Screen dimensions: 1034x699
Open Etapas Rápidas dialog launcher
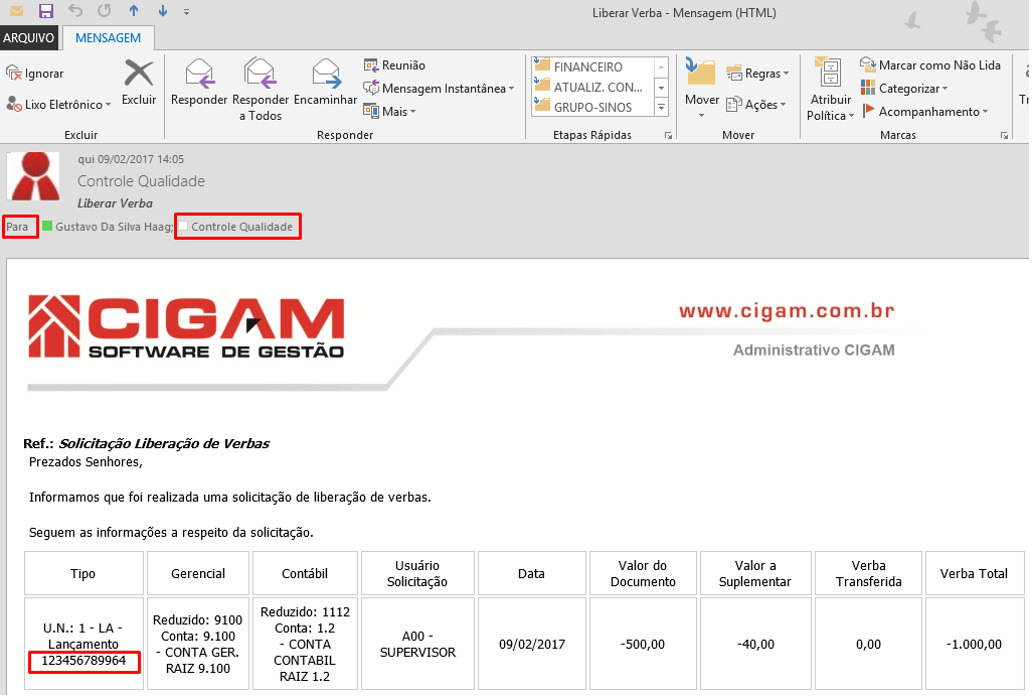[x=669, y=135]
